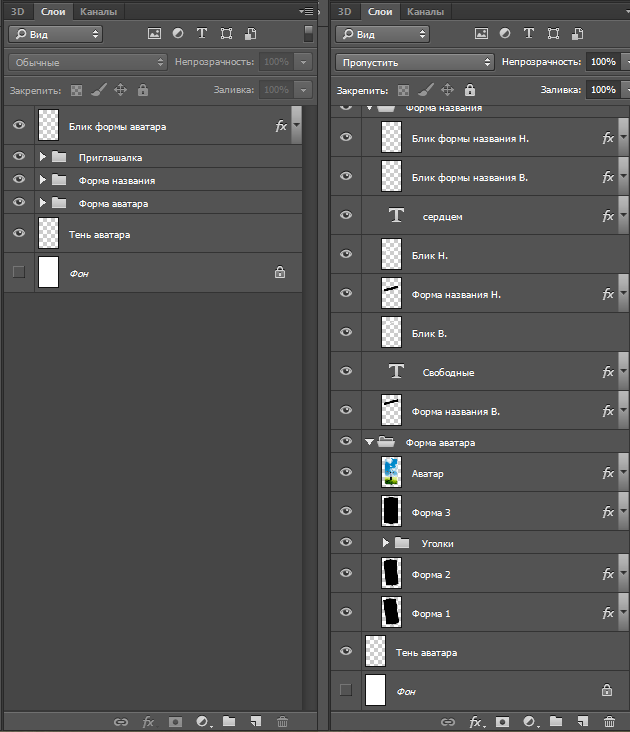
Task: Toggle visibility of Приглашалка group
Action: [x=18, y=157]
